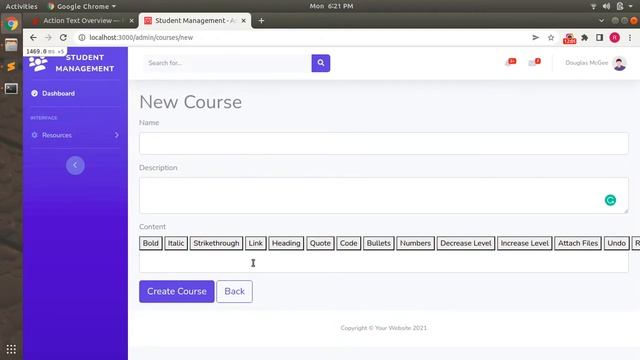The height and width of the screenshot is (360, 640).
Task: Toggle Strikethrough formatting
Action: (x=216, y=243)
